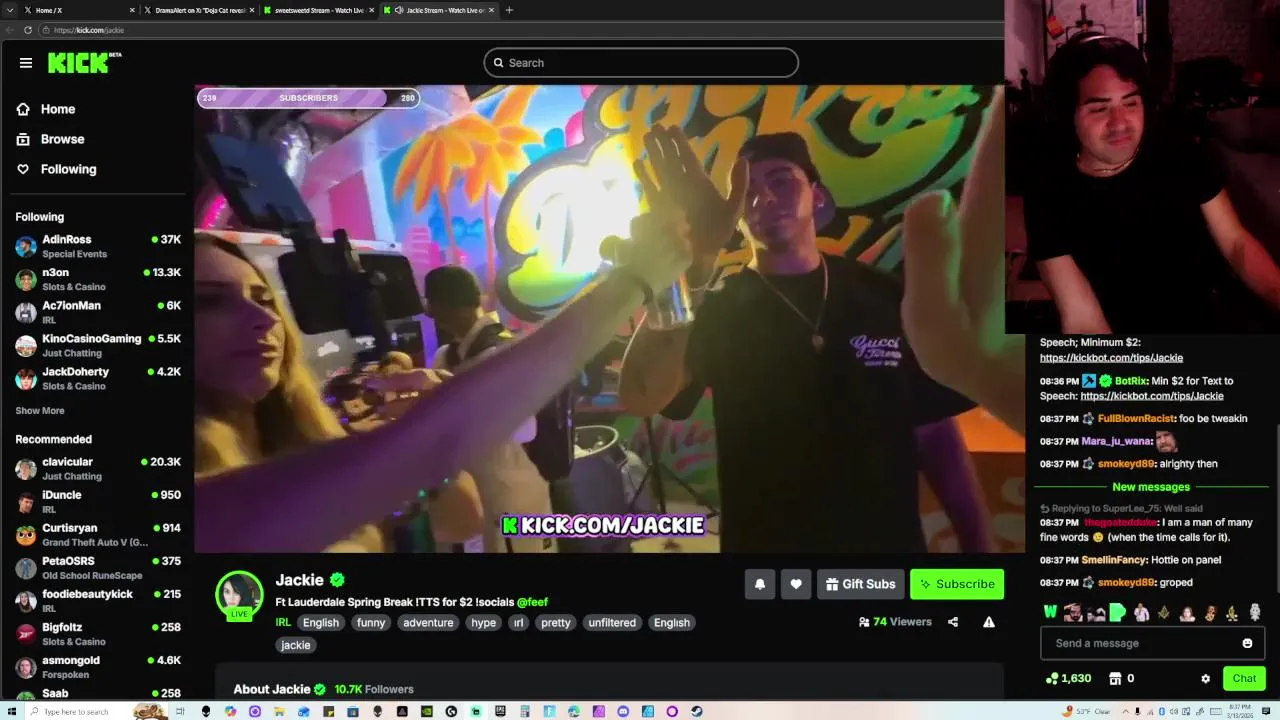Close the Home / X tab

(132, 10)
